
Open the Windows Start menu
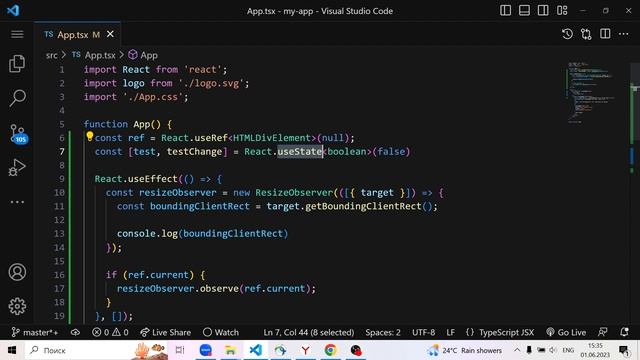click(12, 350)
